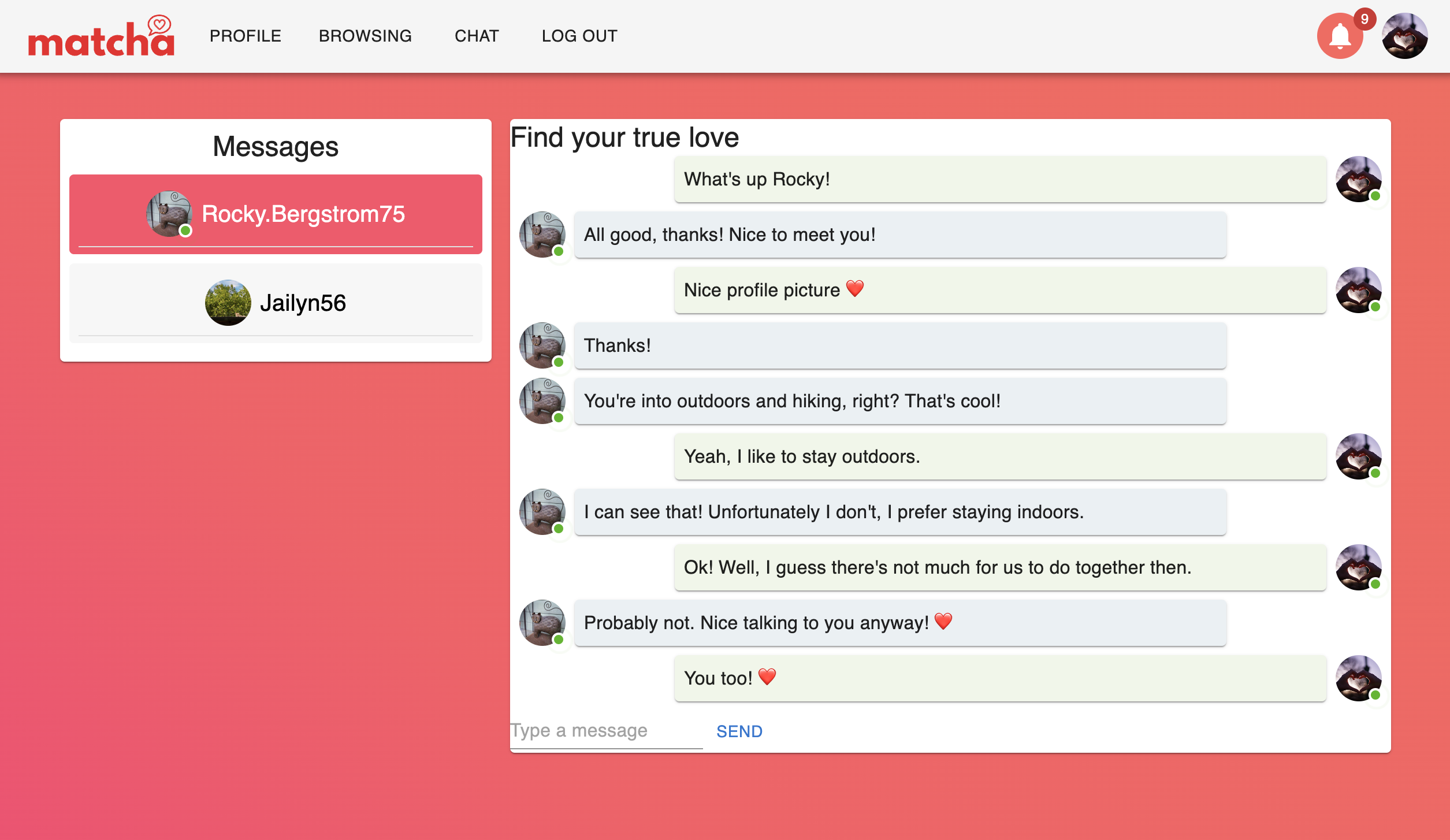Click Rocky's avatar in Messages list
Image resolution: width=1450 pixels, height=840 pixels.
[169, 214]
